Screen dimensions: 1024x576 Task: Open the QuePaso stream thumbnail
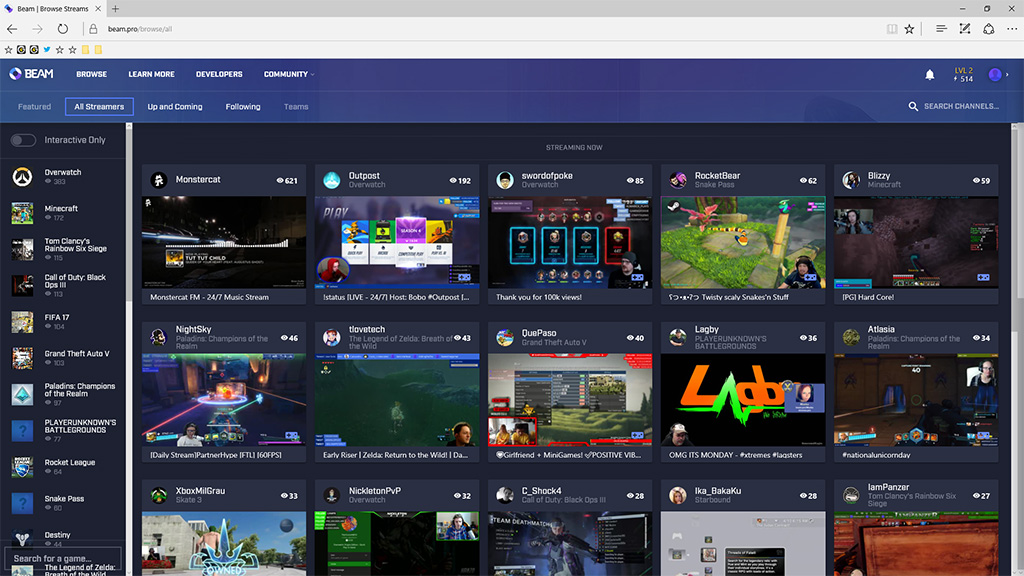point(570,400)
